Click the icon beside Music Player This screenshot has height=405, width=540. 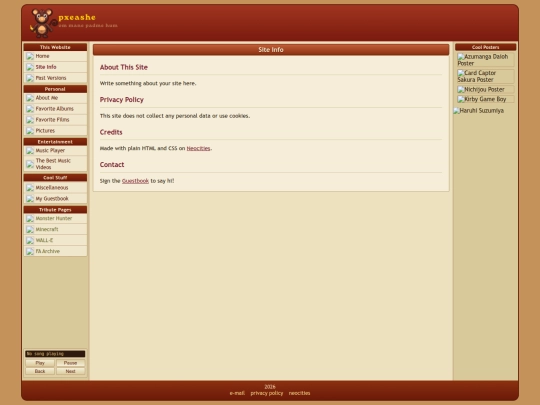[x=30, y=151]
